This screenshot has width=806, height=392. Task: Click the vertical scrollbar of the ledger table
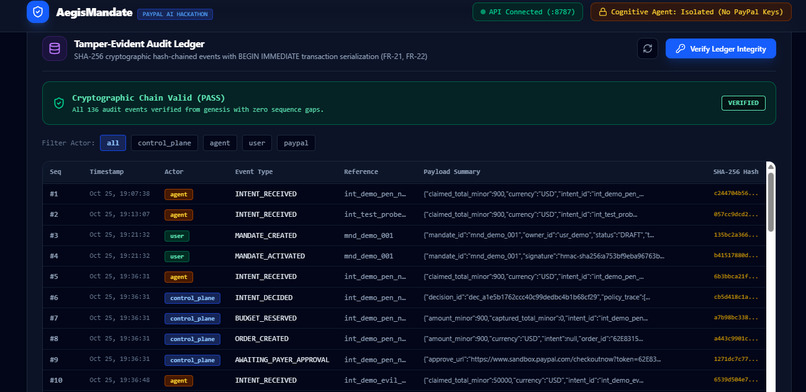click(x=771, y=202)
